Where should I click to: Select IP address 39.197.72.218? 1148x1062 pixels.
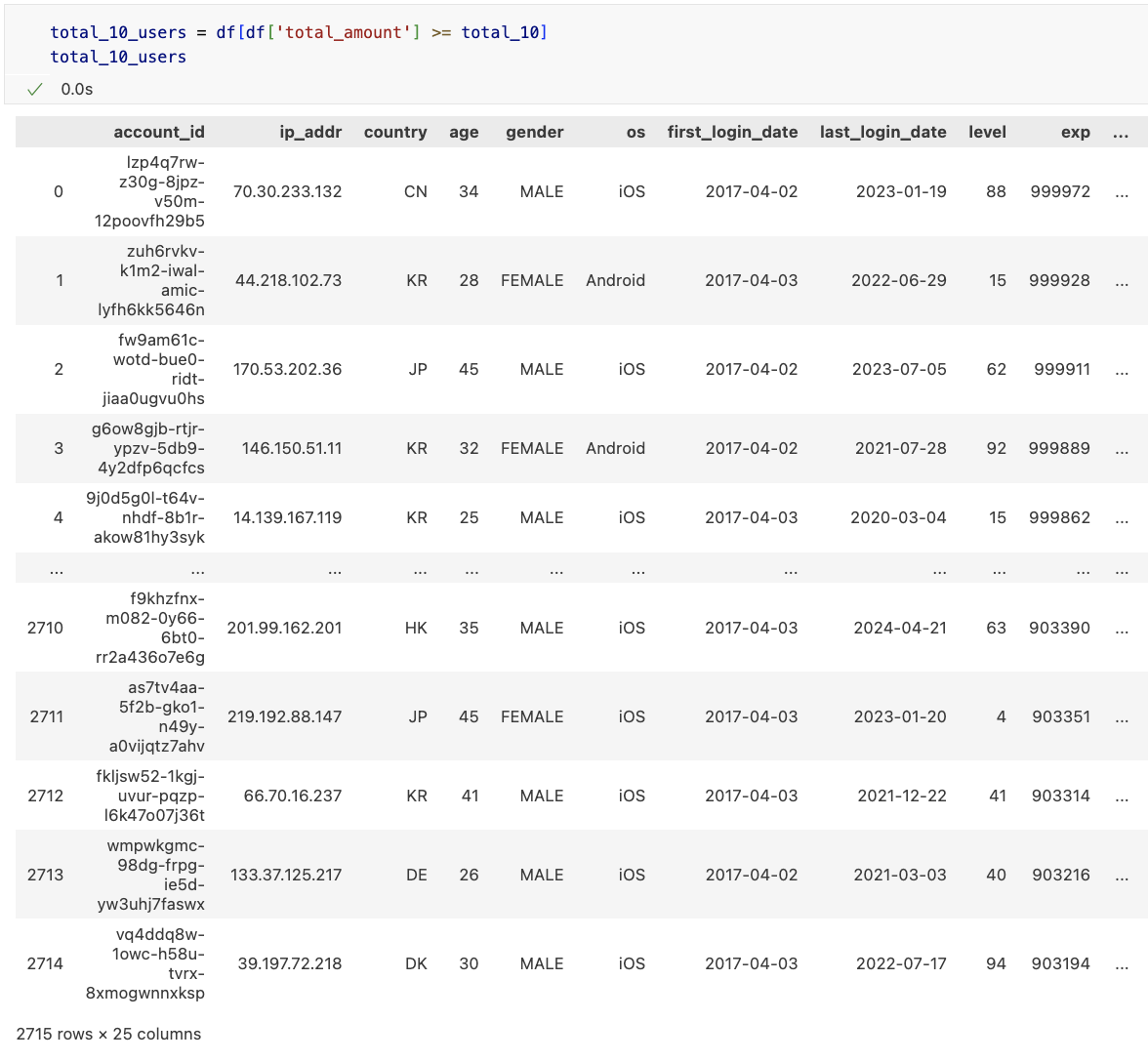click(x=289, y=963)
